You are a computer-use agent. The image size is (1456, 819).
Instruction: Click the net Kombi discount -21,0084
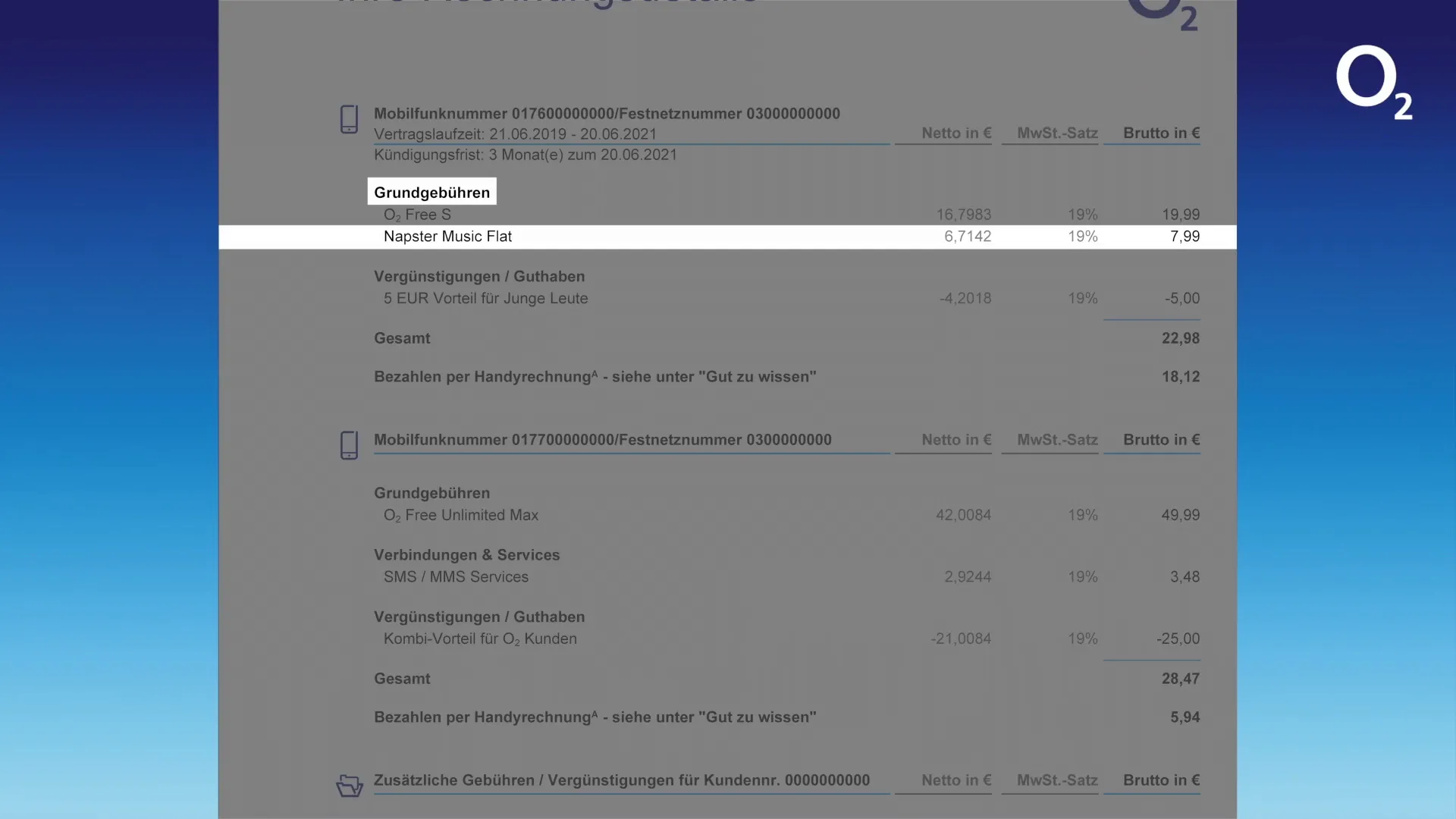coord(961,639)
